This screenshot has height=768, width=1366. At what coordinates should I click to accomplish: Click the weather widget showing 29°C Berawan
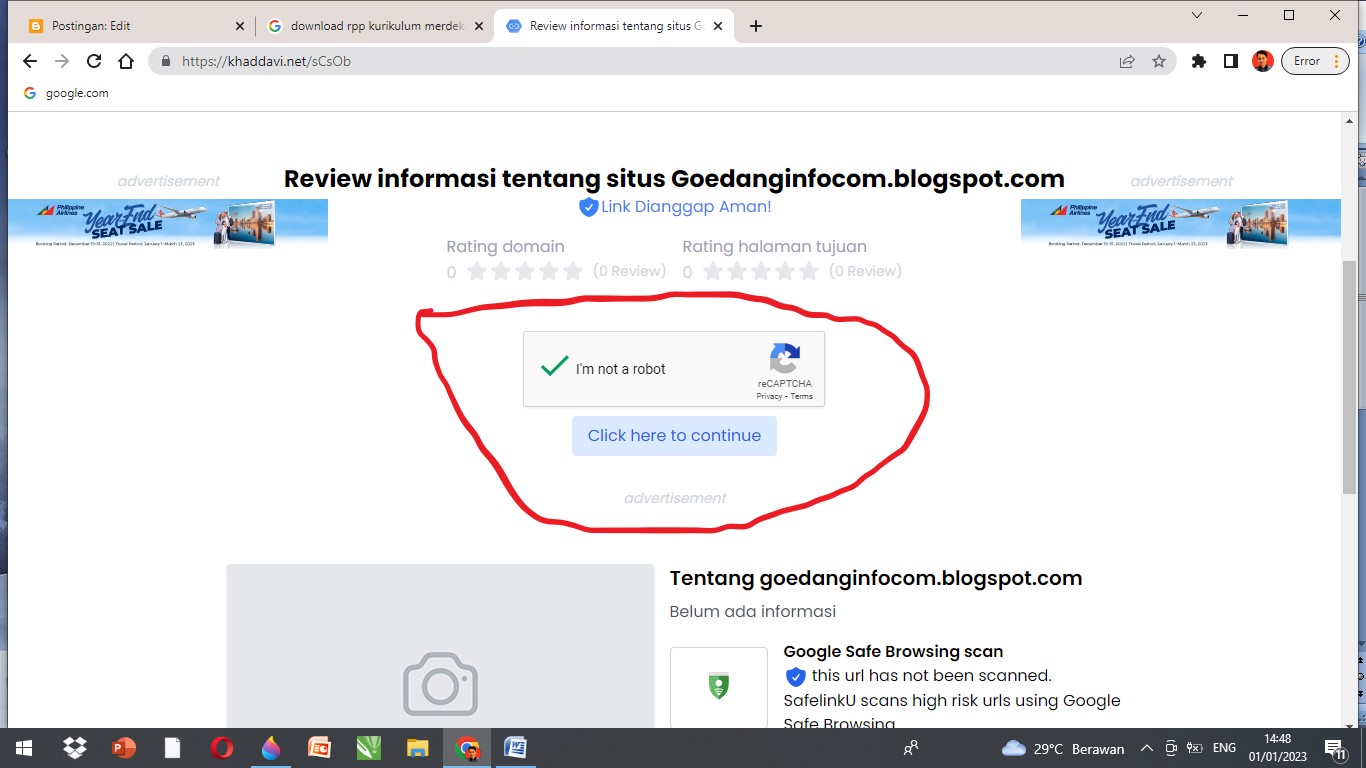click(x=1063, y=748)
